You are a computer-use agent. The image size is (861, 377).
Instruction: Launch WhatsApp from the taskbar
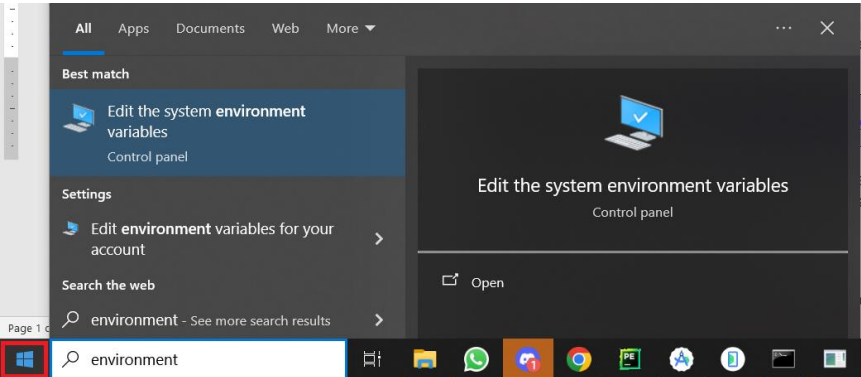pos(476,359)
